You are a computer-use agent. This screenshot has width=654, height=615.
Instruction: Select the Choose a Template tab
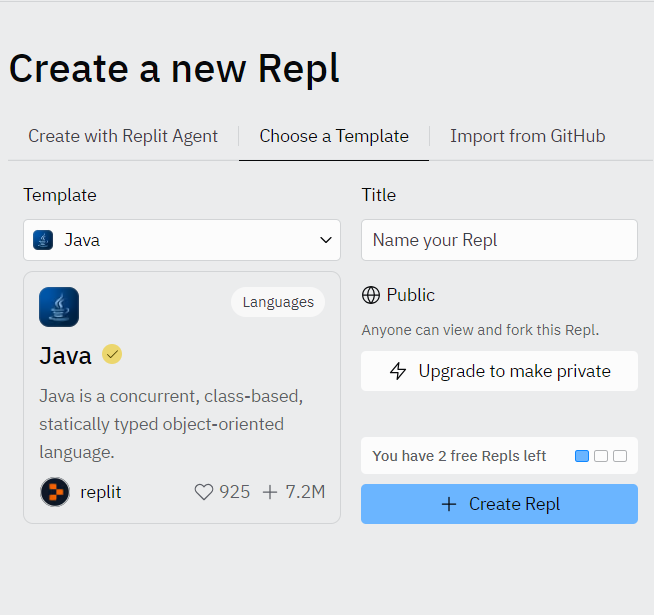coord(334,136)
